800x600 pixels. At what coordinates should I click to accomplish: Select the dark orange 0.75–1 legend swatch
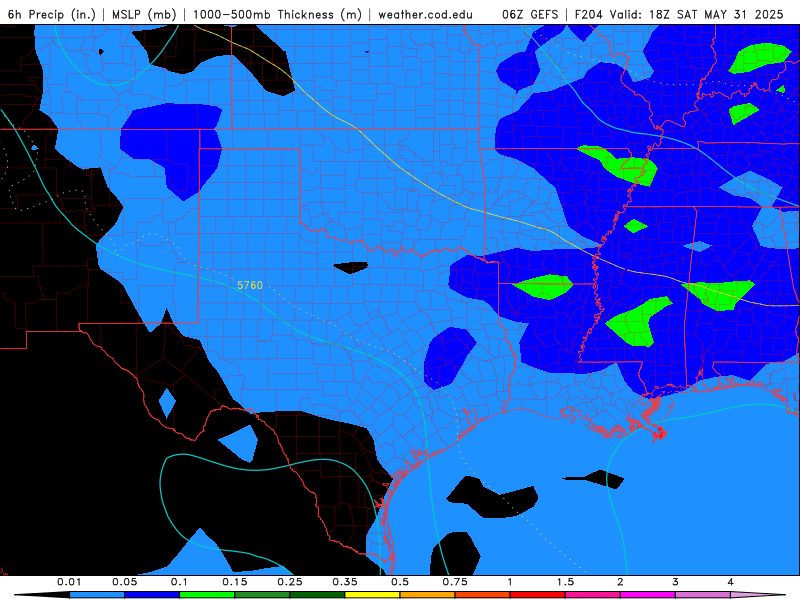pyautogui.click(x=483, y=595)
